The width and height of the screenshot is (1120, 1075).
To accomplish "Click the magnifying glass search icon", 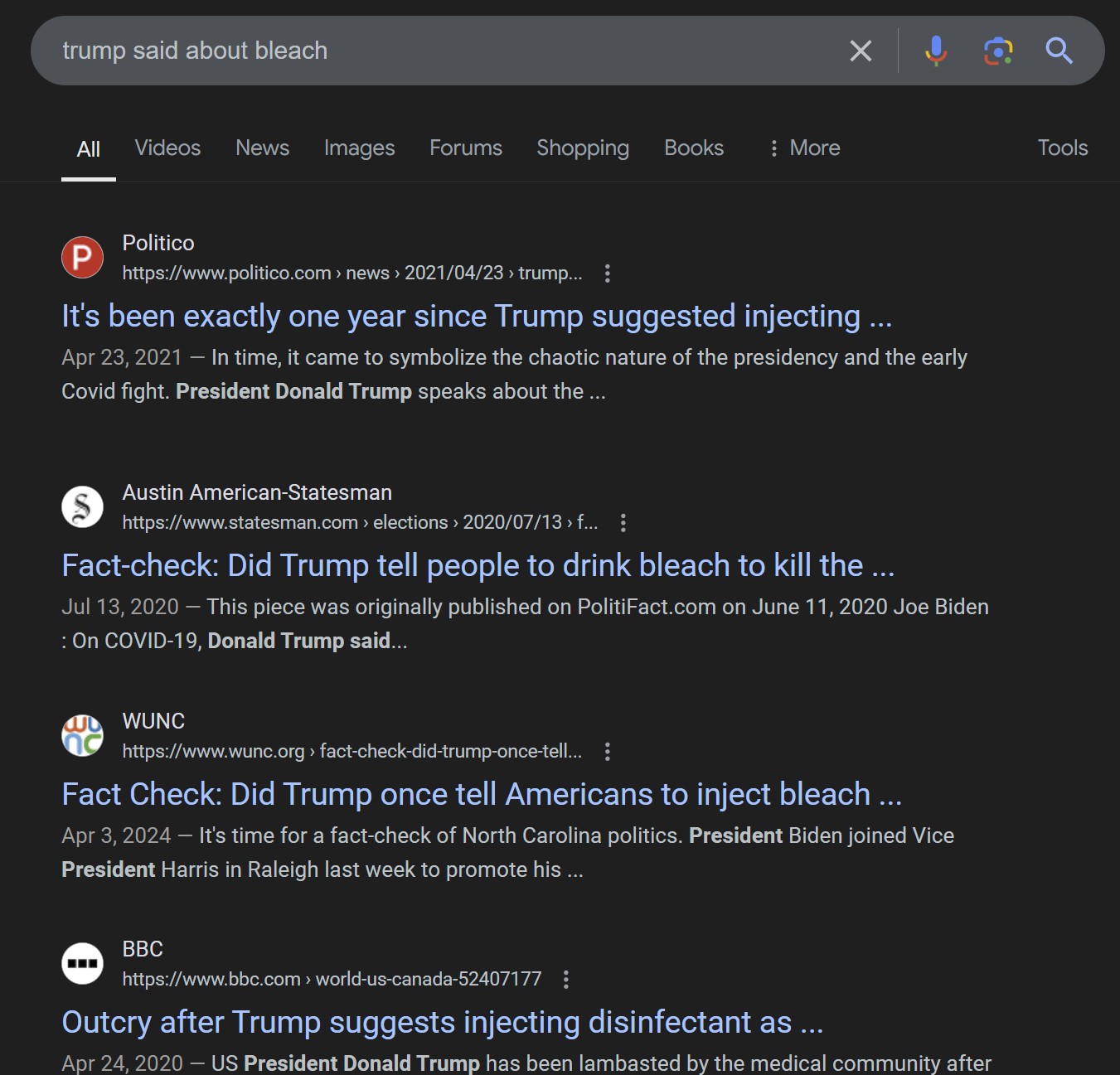I will pyautogui.click(x=1059, y=51).
